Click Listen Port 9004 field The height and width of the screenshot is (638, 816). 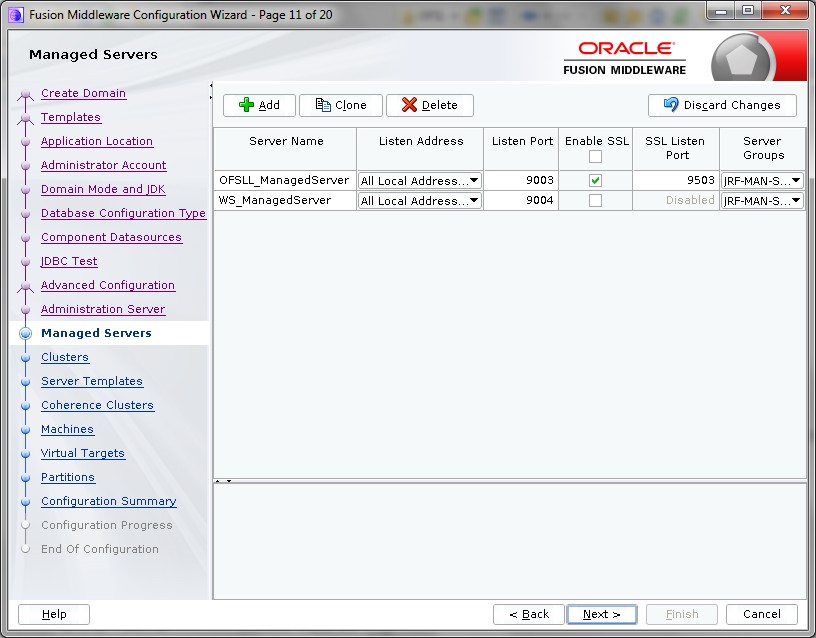click(521, 200)
